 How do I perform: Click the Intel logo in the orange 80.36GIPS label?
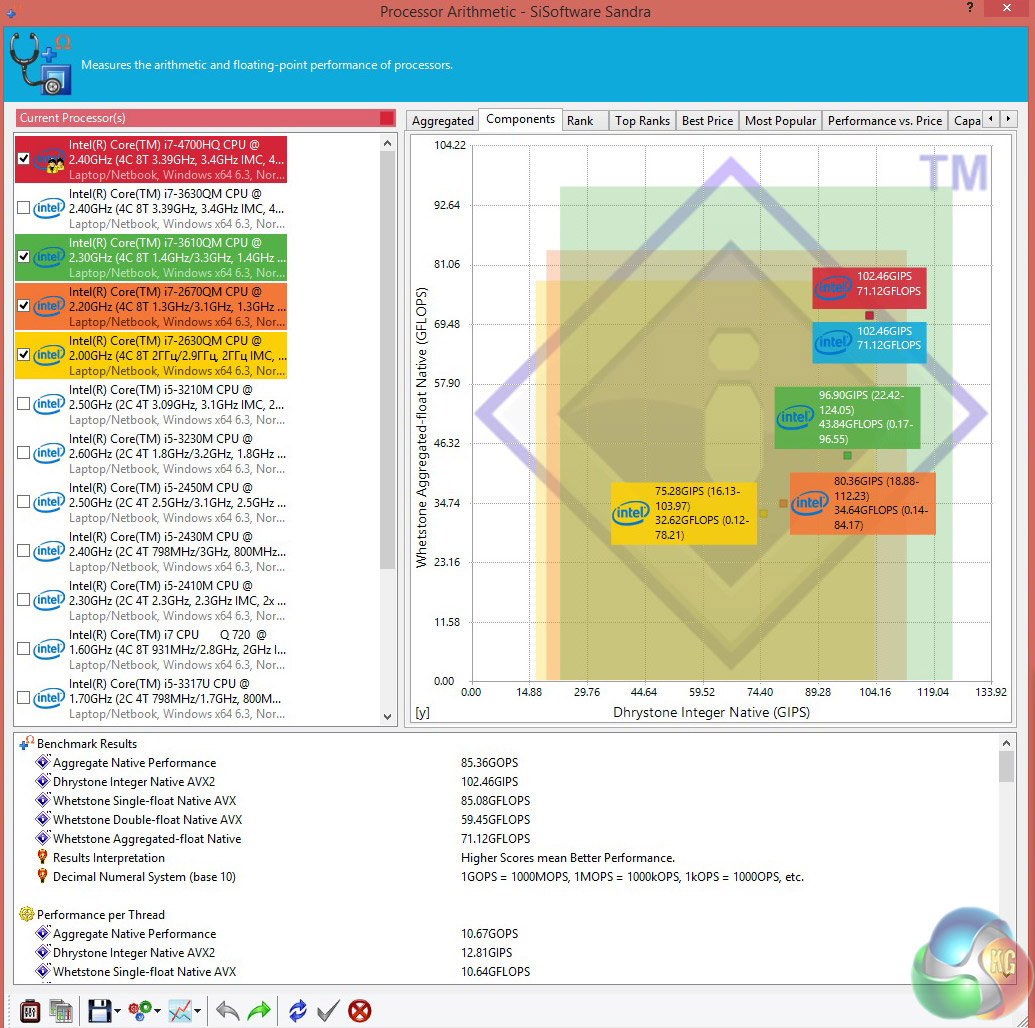tap(811, 502)
